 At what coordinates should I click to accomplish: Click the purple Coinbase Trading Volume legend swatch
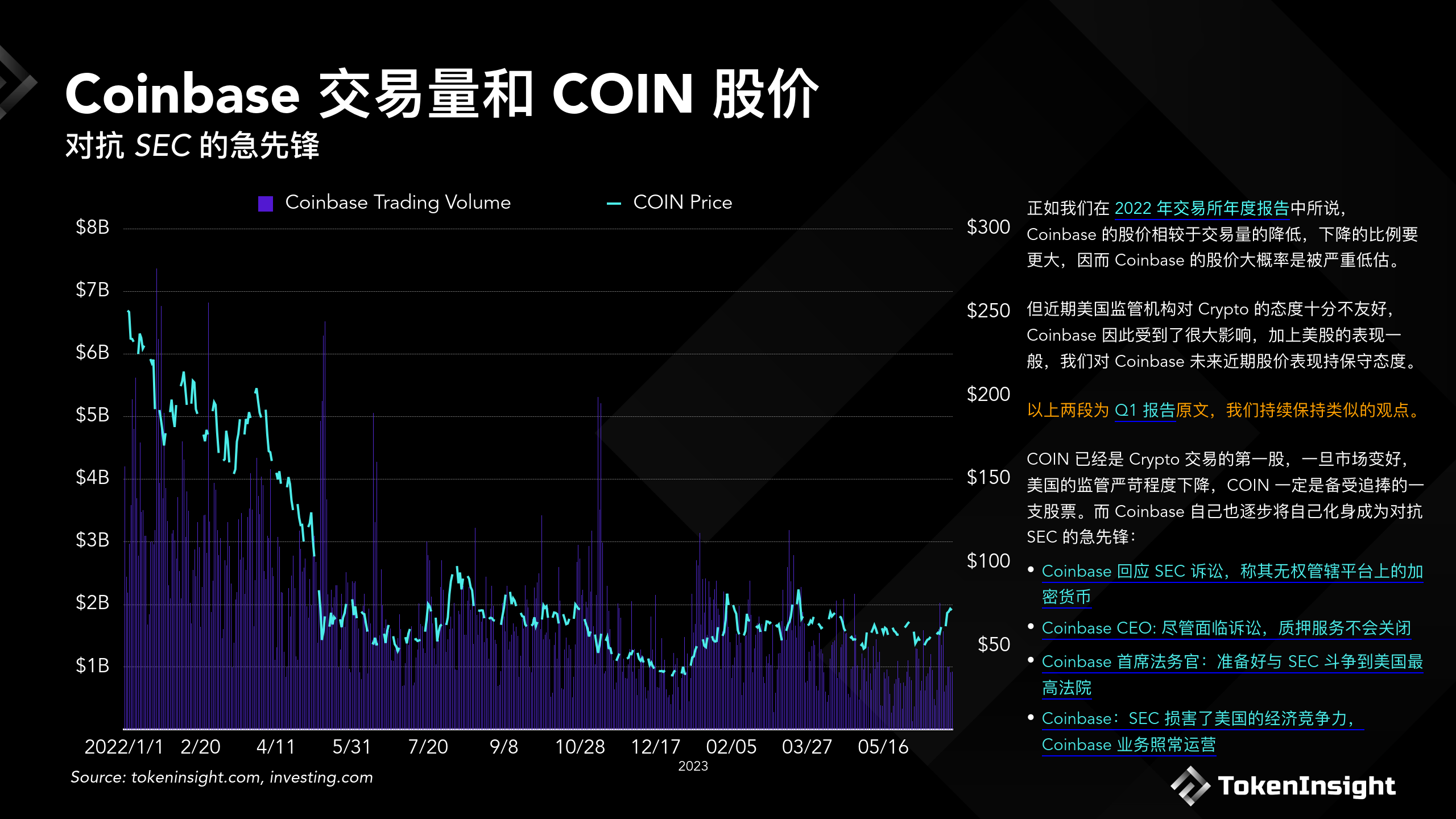pos(266,203)
